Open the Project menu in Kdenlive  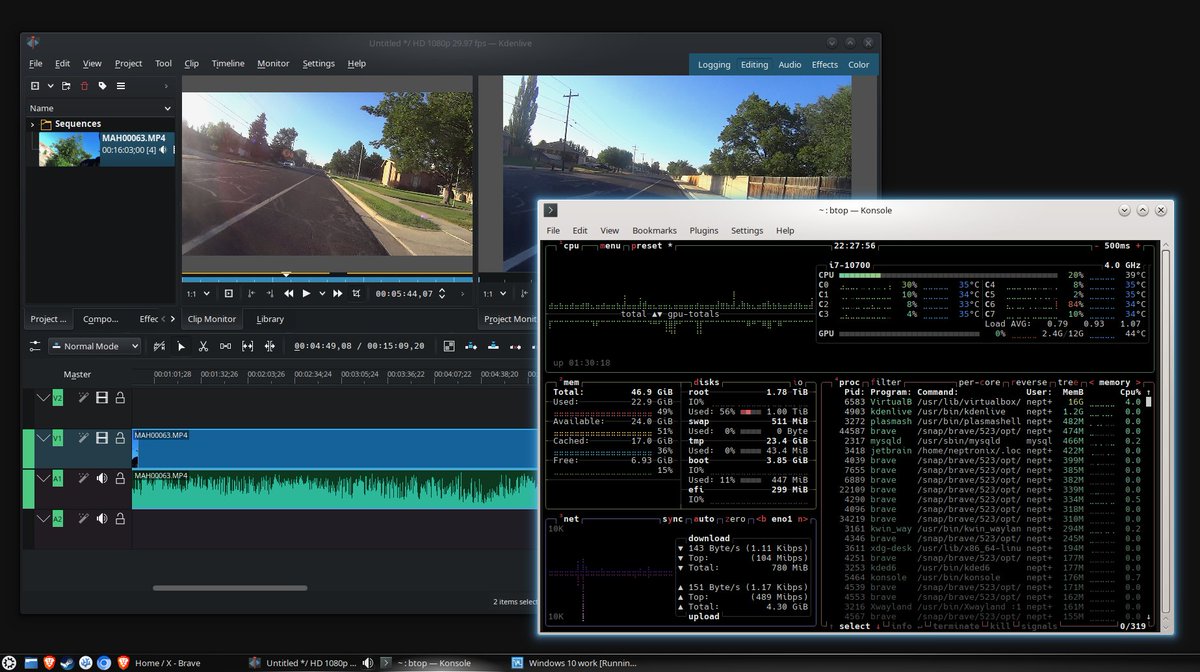tap(128, 63)
